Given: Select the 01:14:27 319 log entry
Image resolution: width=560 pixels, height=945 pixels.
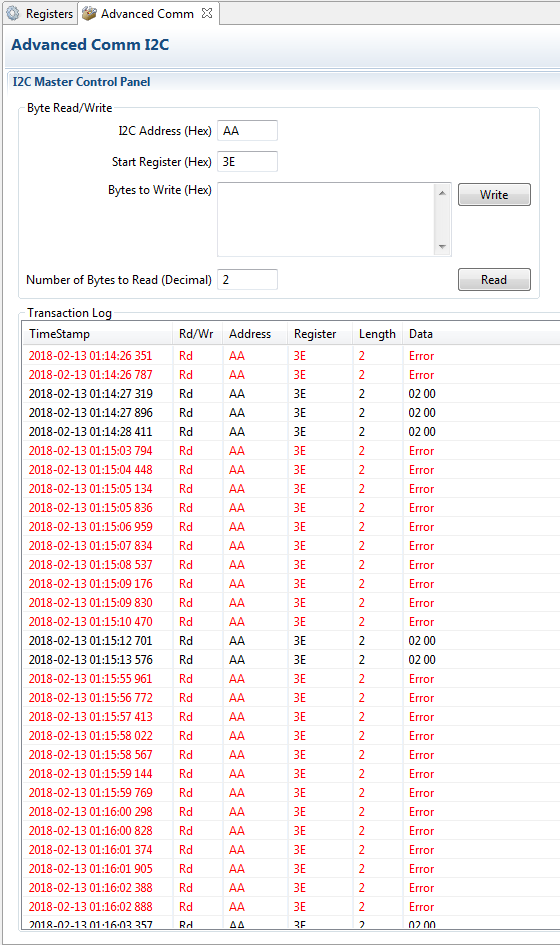Looking at the screenshot, I should pos(291,394).
